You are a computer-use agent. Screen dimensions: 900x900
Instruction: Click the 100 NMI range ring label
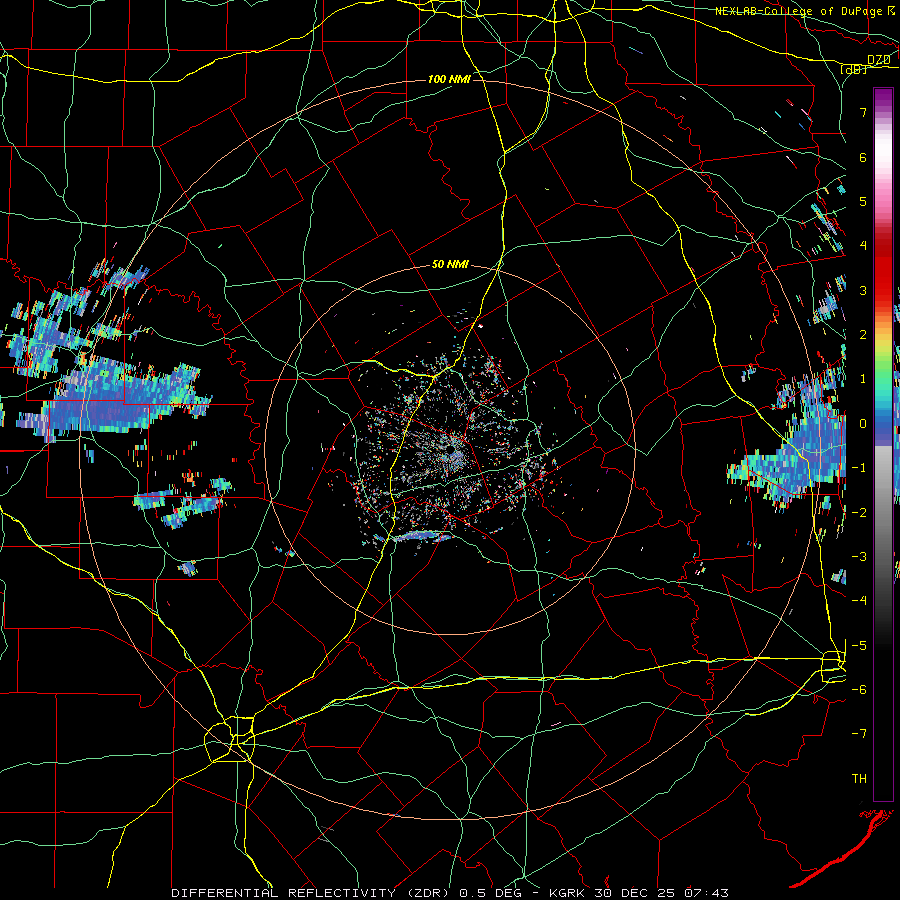tap(449, 79)
